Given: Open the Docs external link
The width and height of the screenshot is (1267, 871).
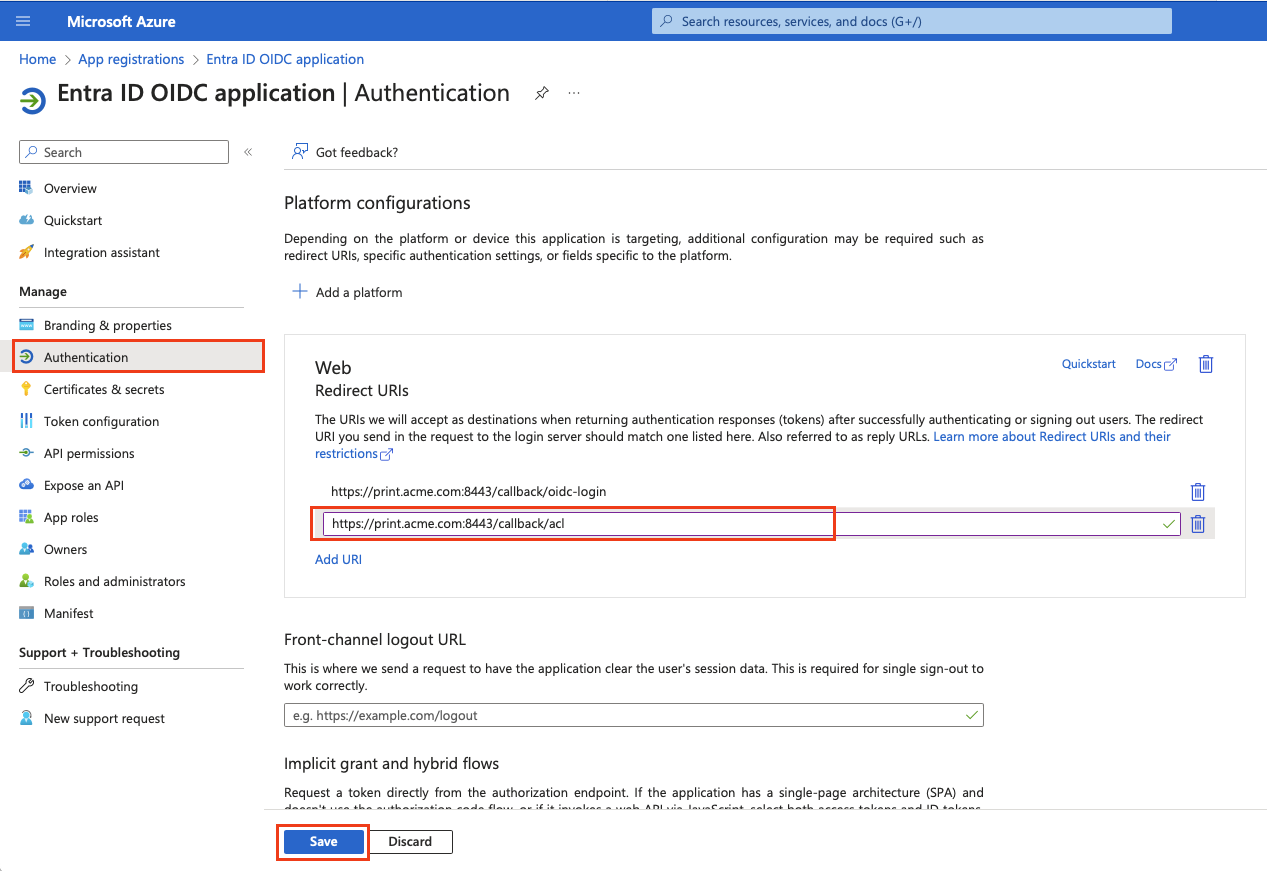Looking at the screenshot, I should (x=1156, y=364).
